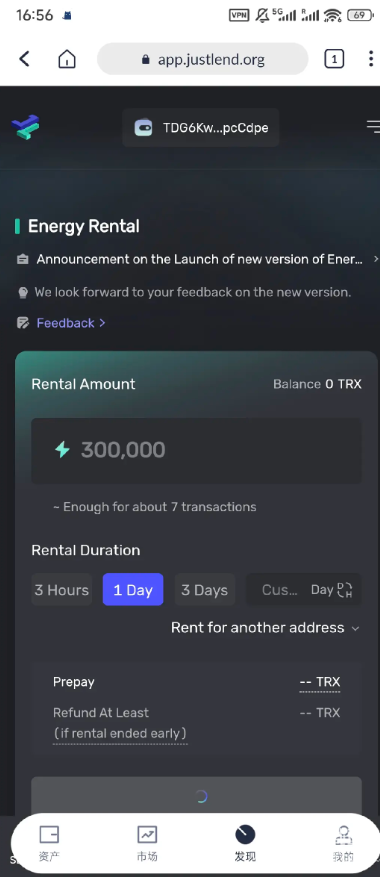This screenshot has height=877, width=380.
Task: Expand the announcement arrow
Action: pyautogui.click(x=376, y=259)
